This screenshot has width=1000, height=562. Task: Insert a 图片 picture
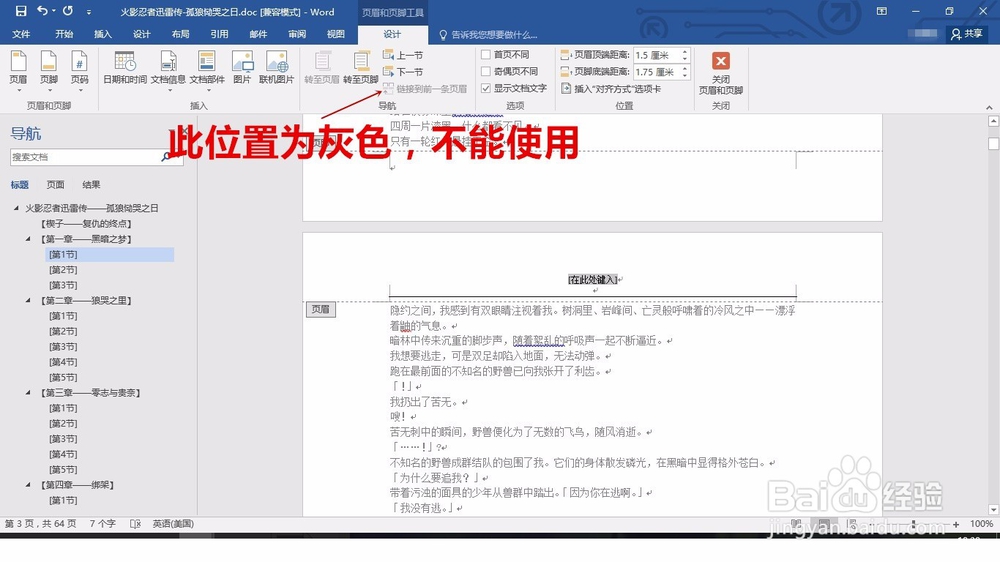(x=242, y=68)
